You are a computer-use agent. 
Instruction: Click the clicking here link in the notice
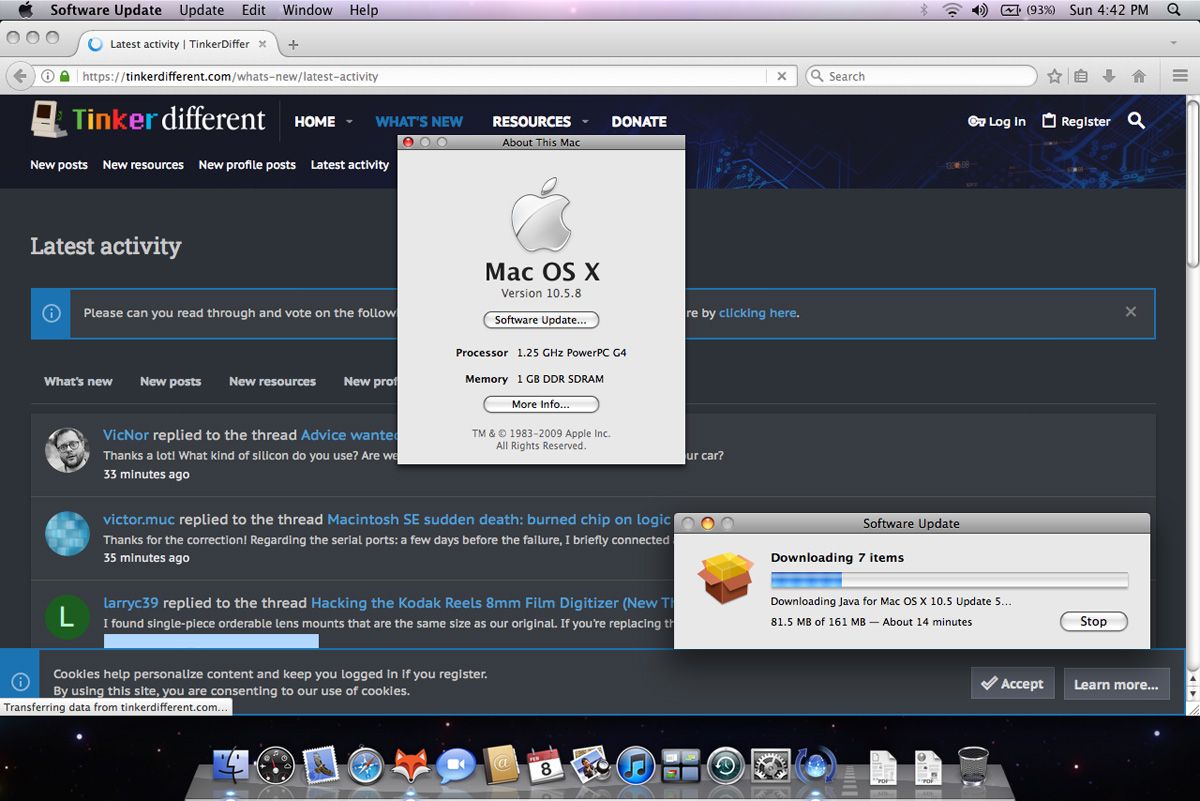coord(757,312)
